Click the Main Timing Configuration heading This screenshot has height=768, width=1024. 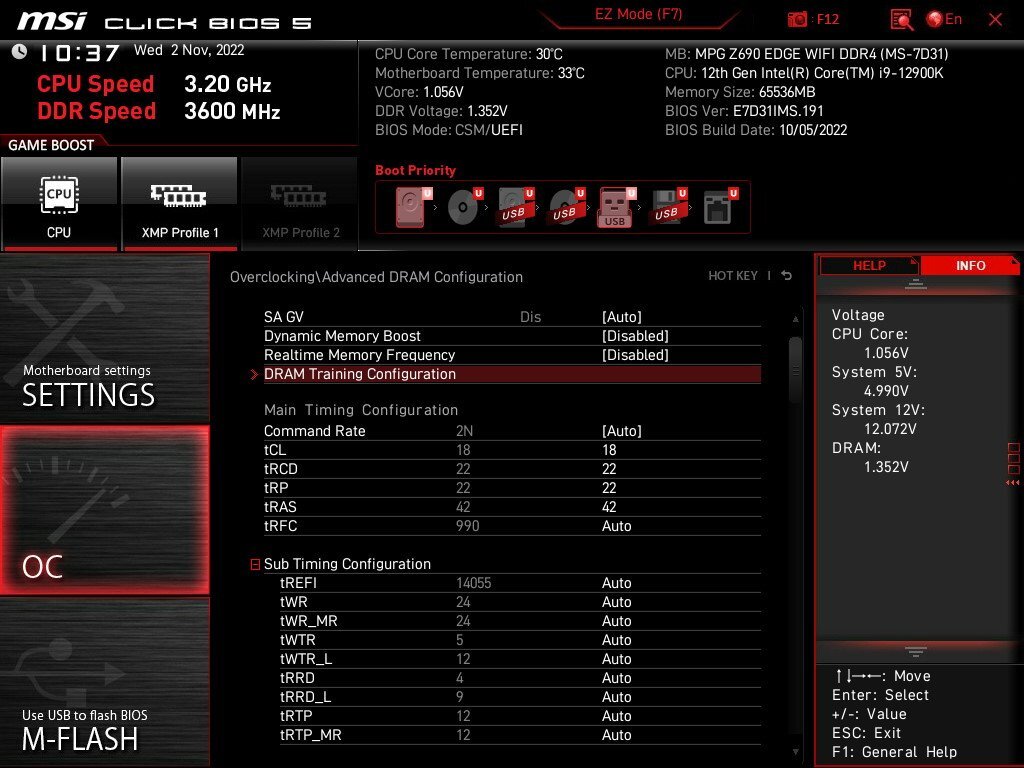[361, 410]
